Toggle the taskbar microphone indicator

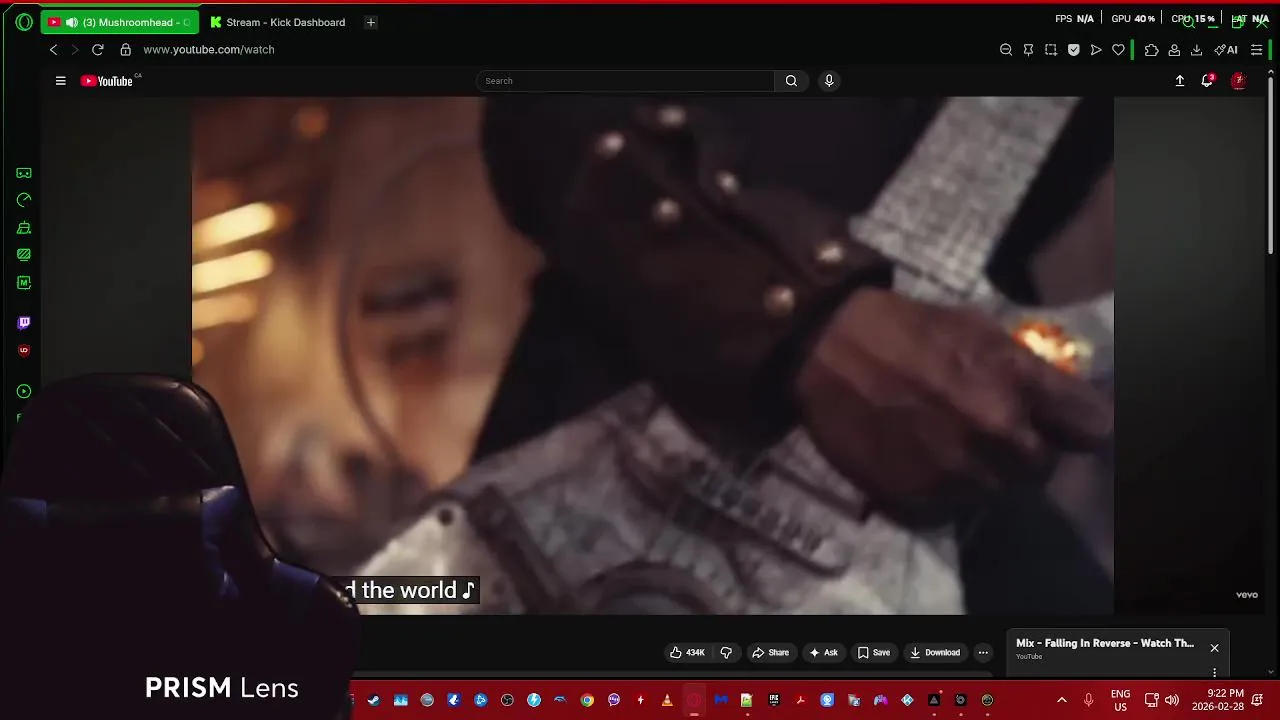click(1089, 700)
